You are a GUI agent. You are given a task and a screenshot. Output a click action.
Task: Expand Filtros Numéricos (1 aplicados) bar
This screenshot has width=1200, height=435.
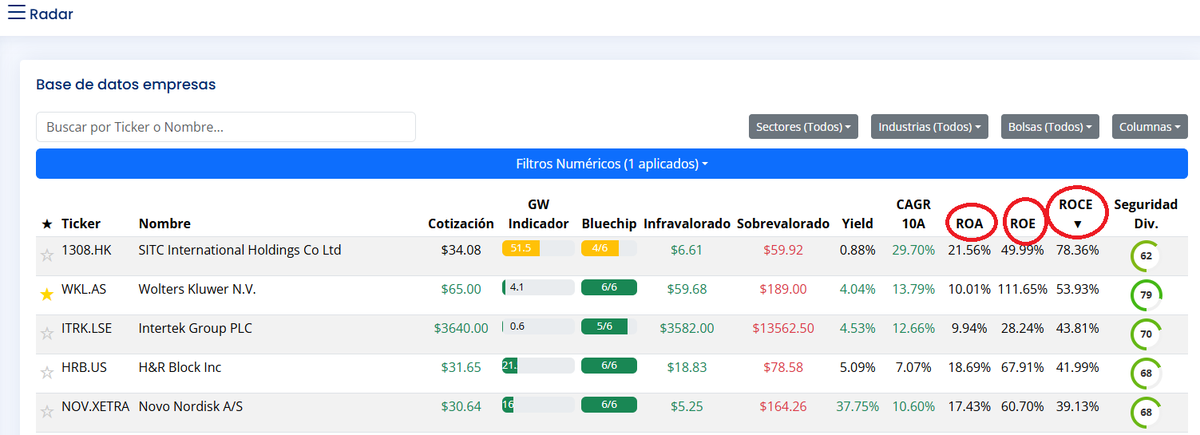612,163
